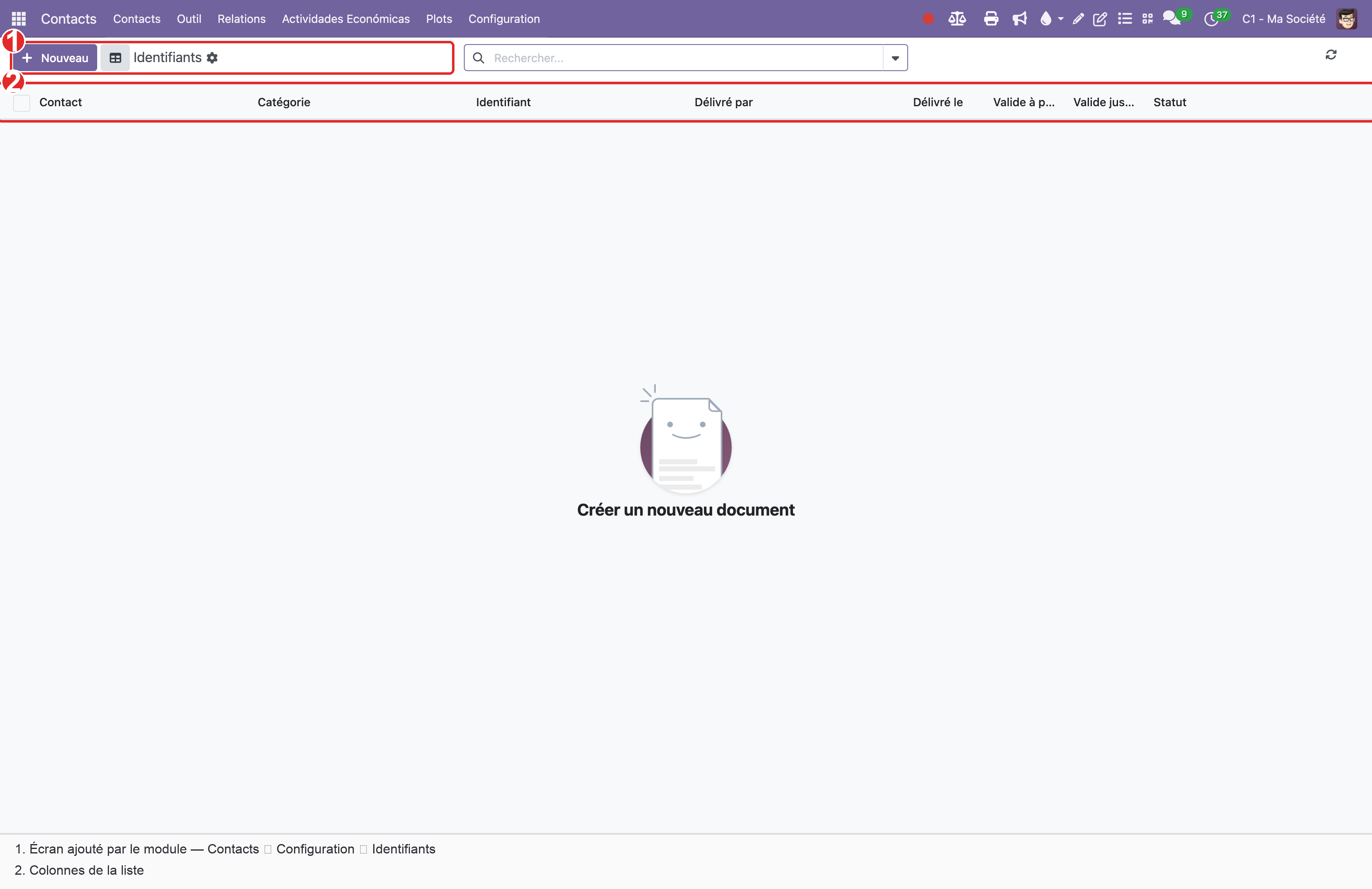Click the list view icon beside Nouveau
Screen dimensions: 1372x889
pos(115,58)
